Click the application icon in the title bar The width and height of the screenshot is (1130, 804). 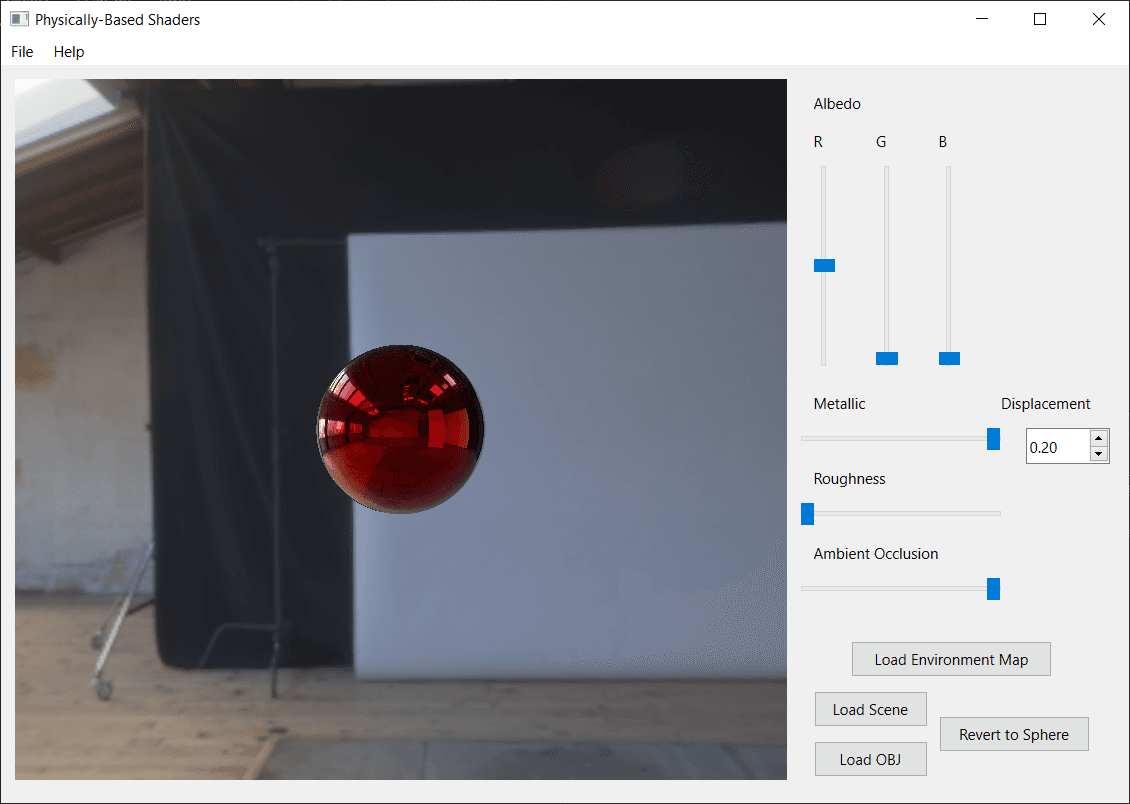click(x=19, y=19)
